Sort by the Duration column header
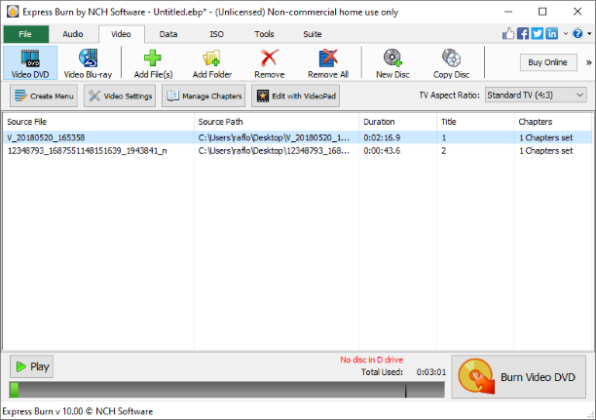The image size is (596, 420). (x=398, y=122)
